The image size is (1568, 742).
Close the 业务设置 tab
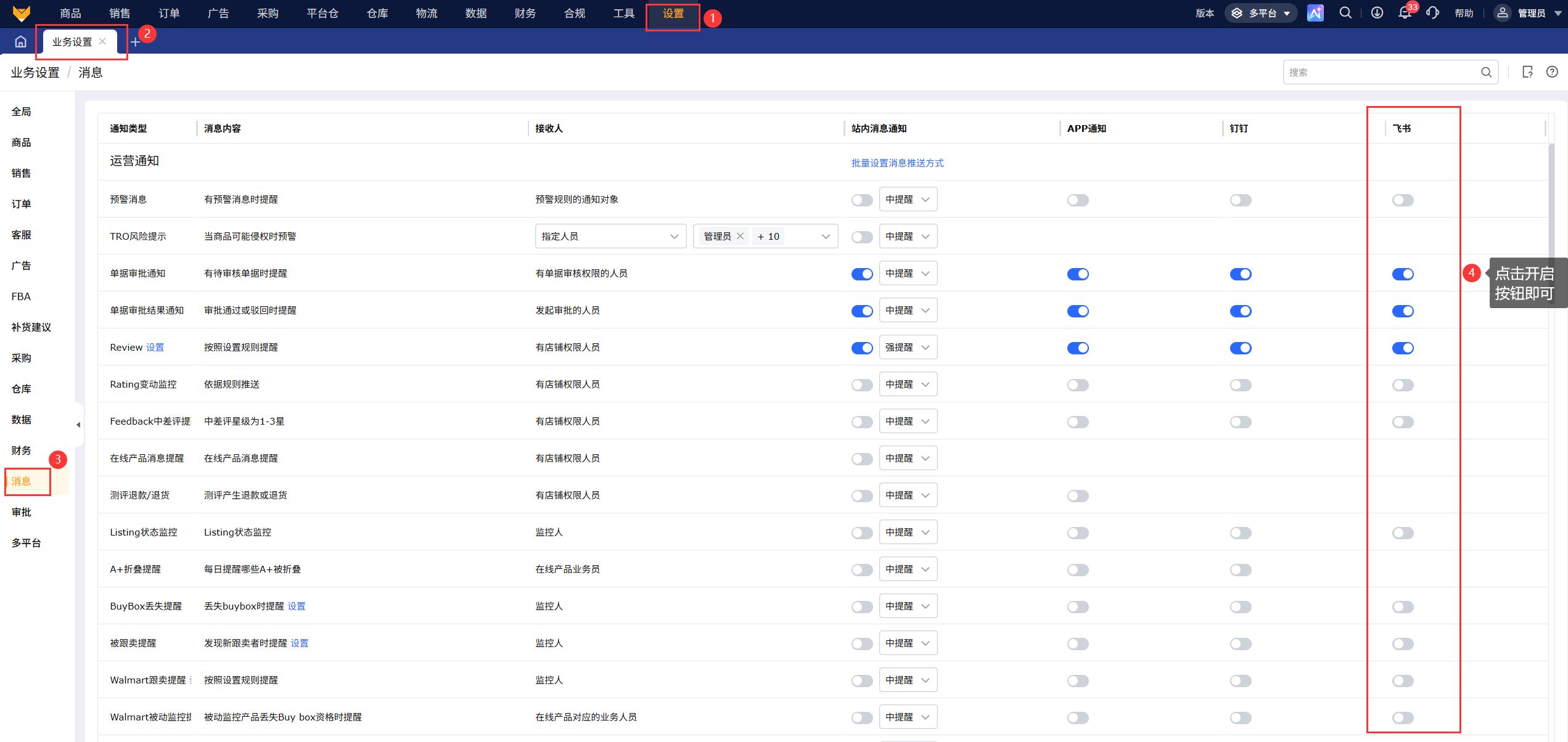point(102,41)
